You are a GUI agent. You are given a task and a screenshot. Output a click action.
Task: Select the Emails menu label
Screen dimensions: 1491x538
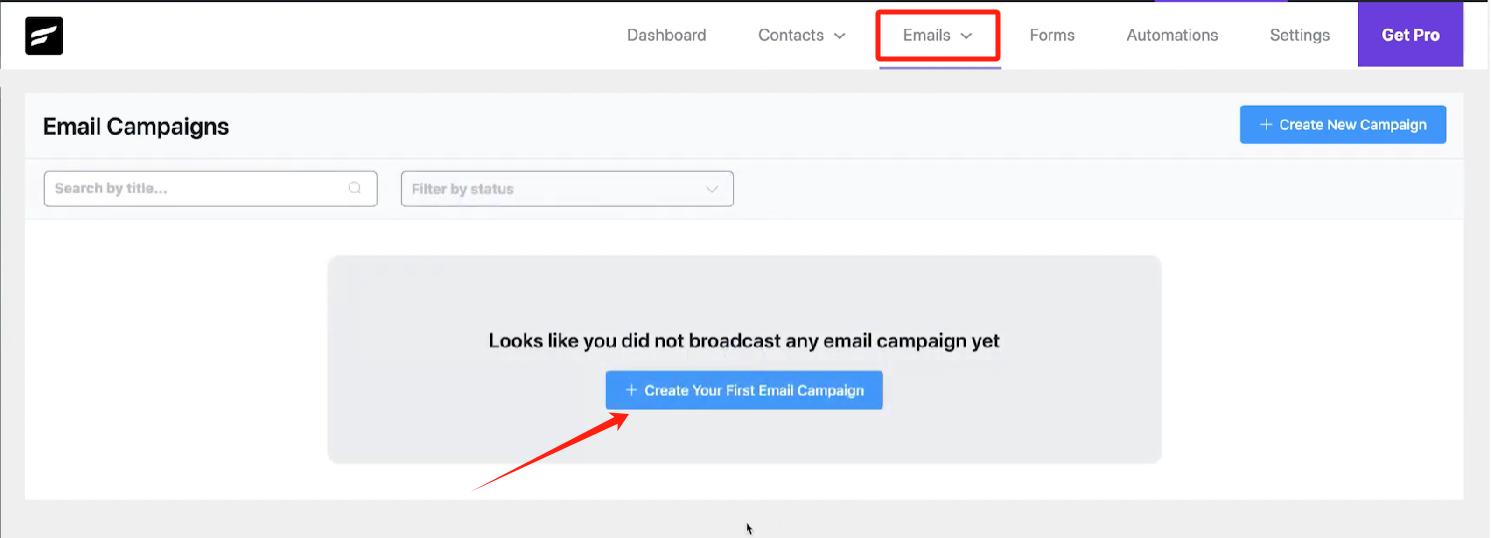(x=926, y=35)
